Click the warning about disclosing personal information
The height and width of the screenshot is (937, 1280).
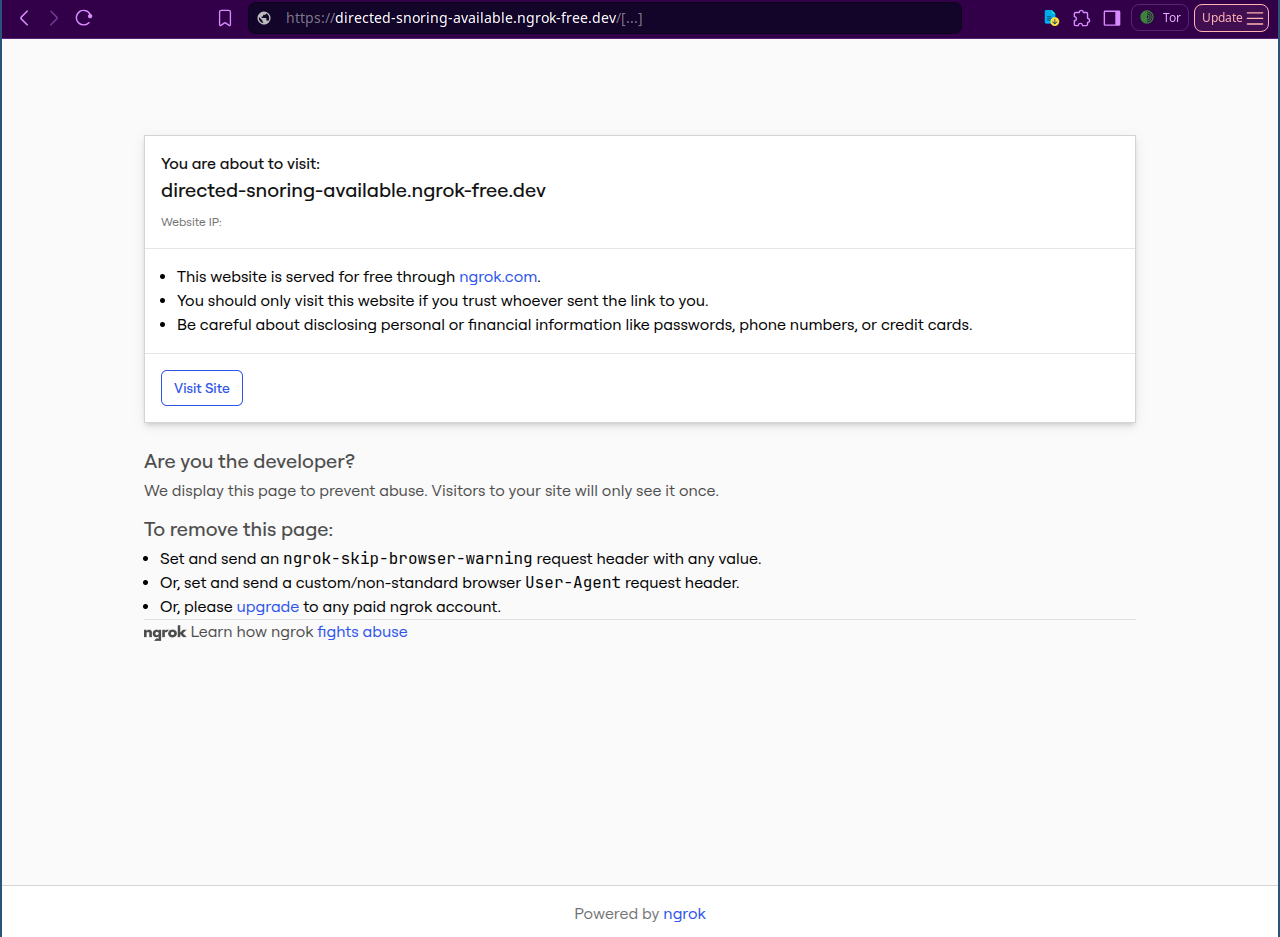click(574, 325)
